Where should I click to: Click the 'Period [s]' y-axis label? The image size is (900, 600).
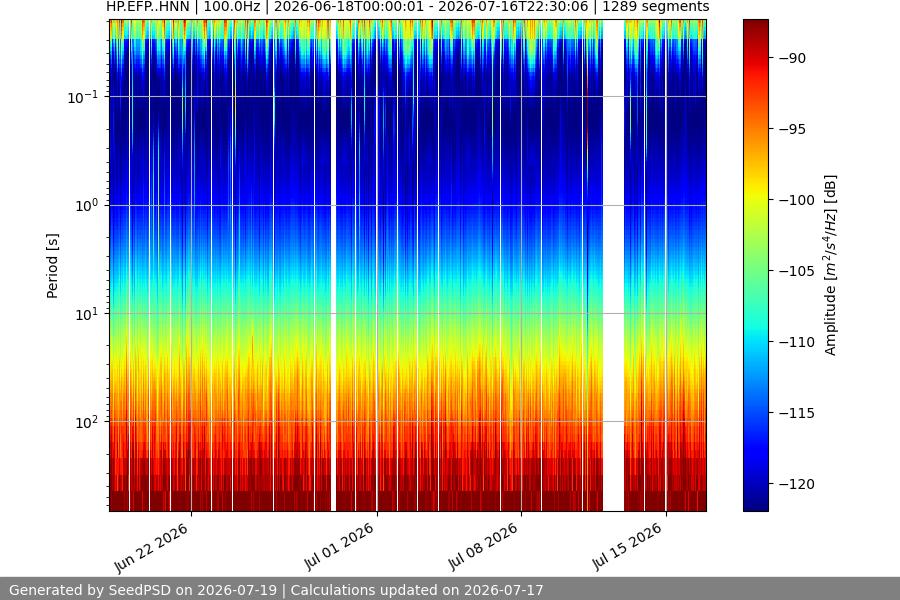click(x=52, y=266)
